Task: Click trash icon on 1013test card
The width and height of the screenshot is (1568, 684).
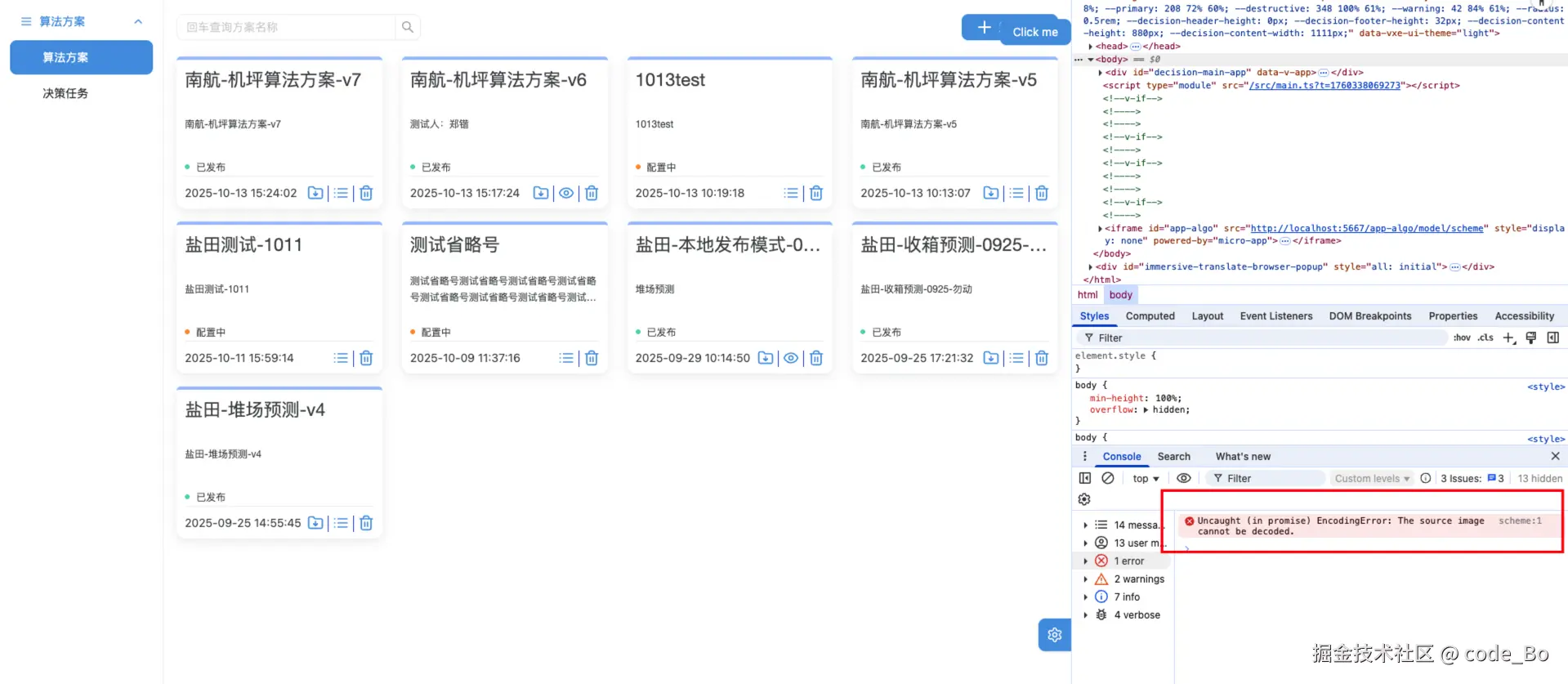Action: 816,193
